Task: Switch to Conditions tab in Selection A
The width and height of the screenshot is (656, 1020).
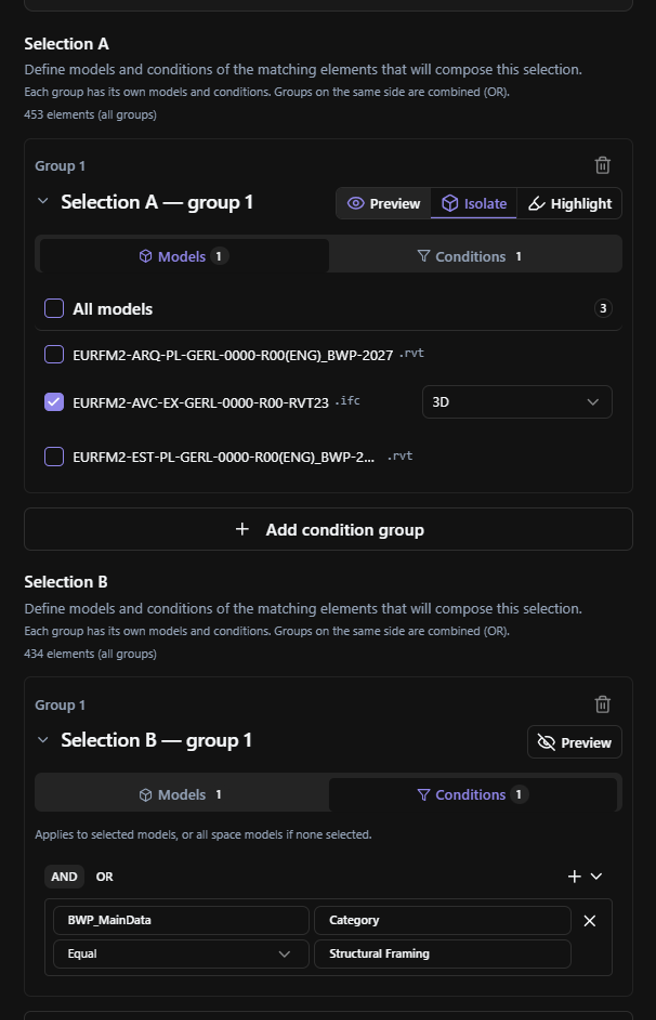Action: (x=473, y=256)
